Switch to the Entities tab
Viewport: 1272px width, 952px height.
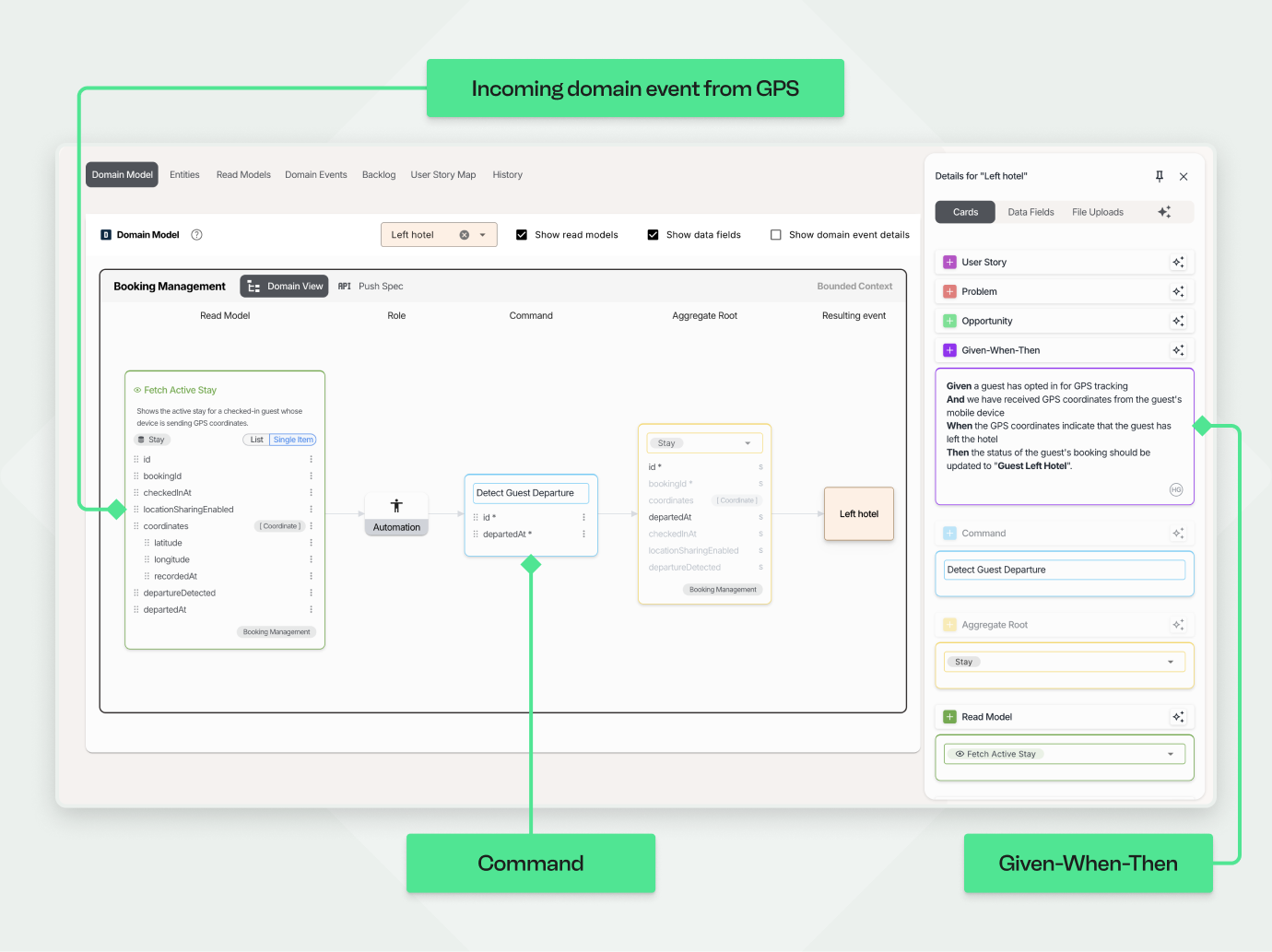click(184, 174)
